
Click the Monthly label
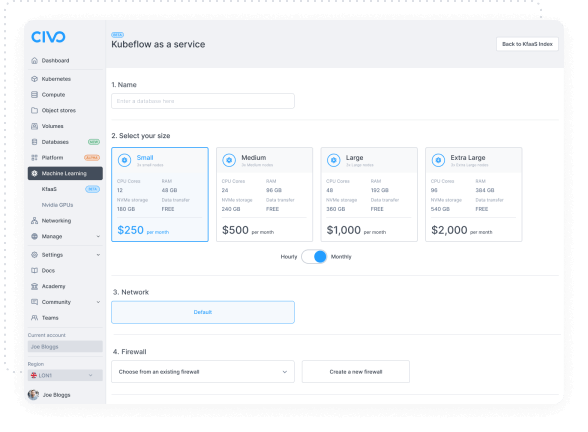pos(341,256)
